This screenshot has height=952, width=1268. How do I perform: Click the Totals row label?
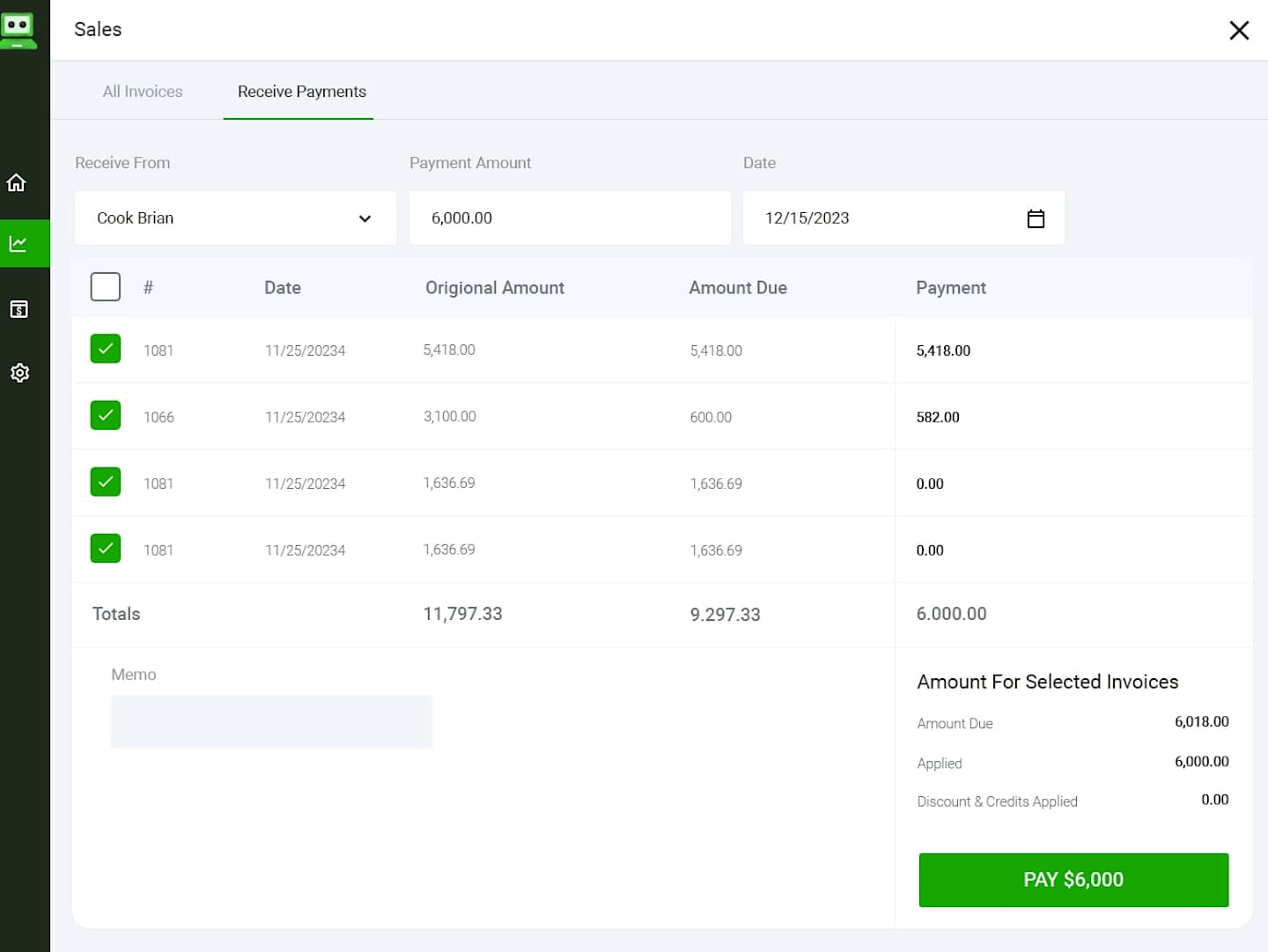116,614
